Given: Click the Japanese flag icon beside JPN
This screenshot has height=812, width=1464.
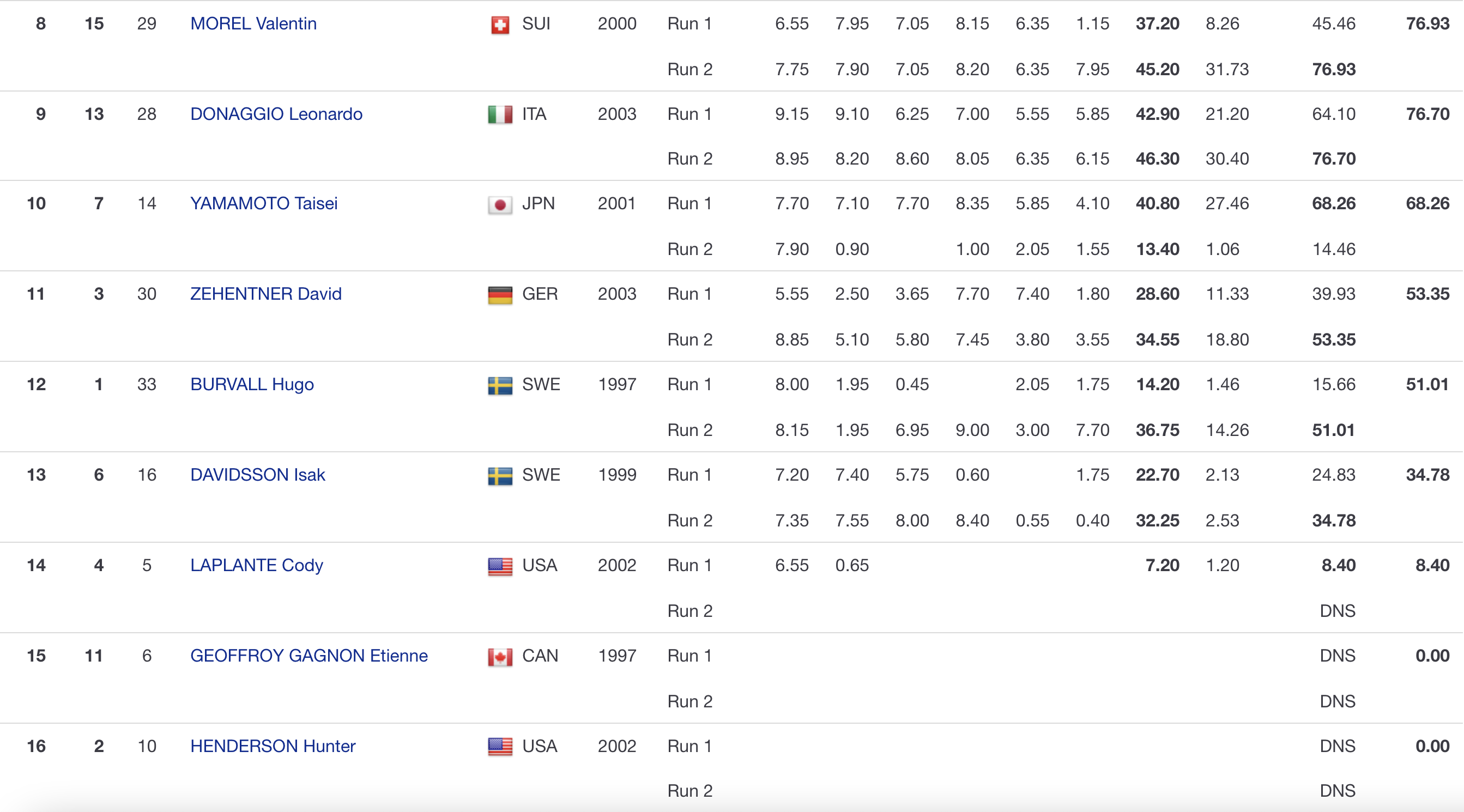Looking at the screenshot, I should (x=500, y=204).
